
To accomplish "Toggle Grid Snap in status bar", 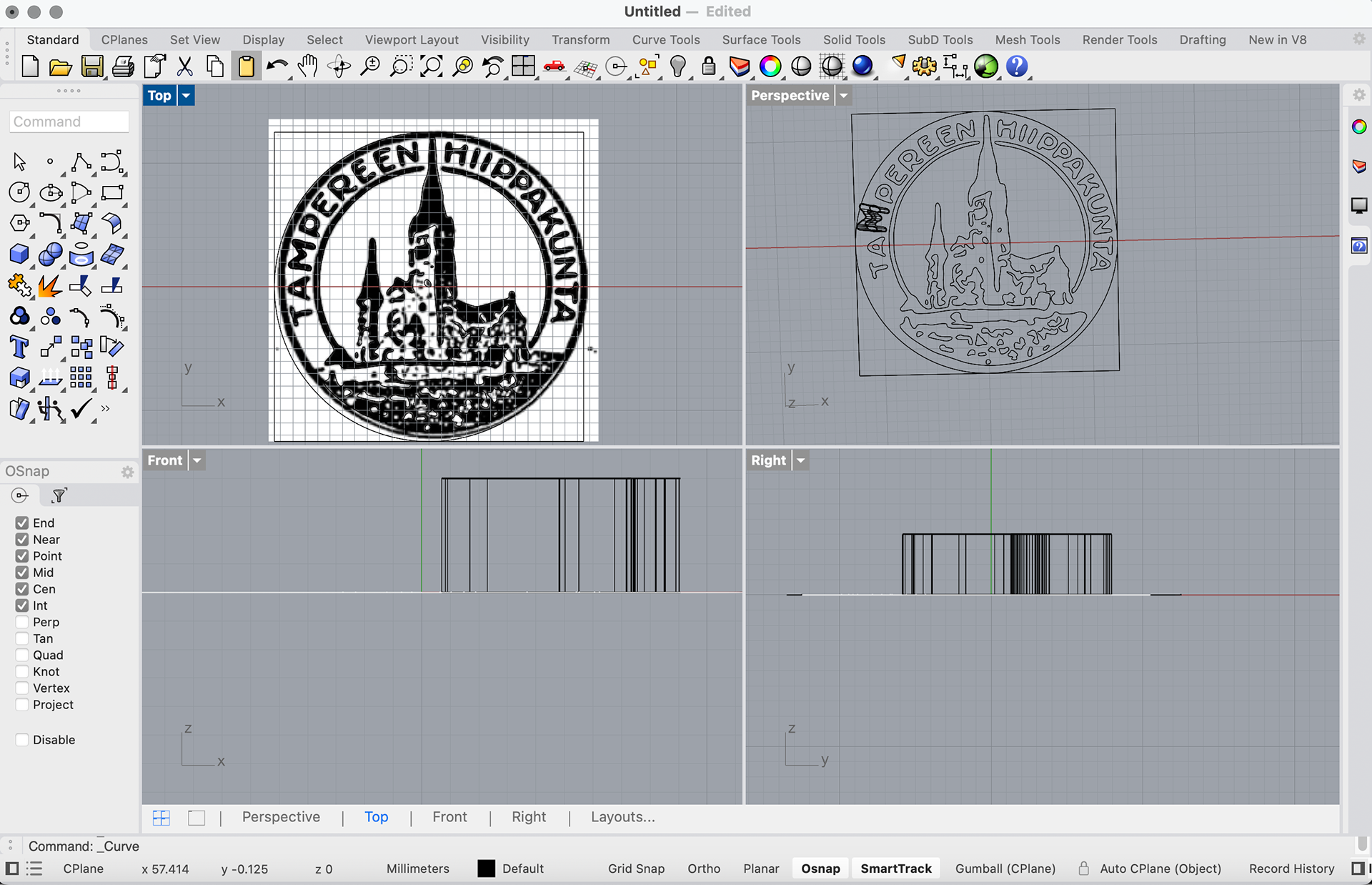I will pyautogui.click(x=636, y=869).
